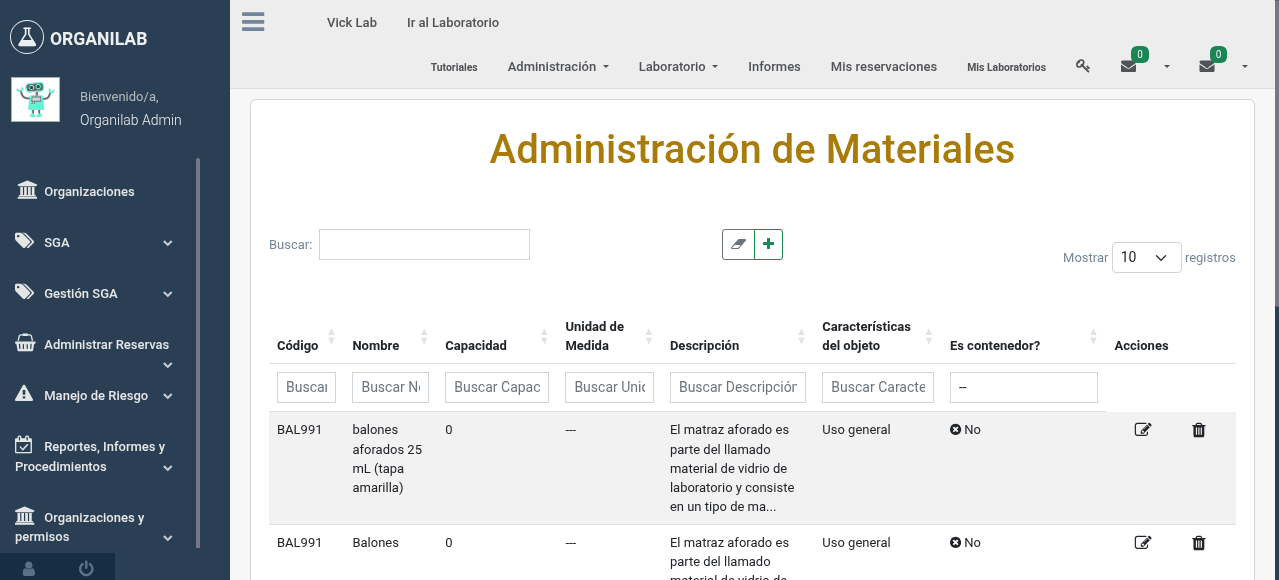Image resolution: width=1279 pixels, height=580 pixels.
Task: Click the Organilab flask logo icon
Action: [27, 38]
